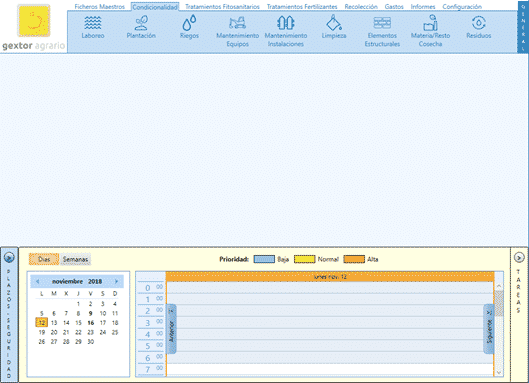Viewport: 529px width, 383px height.
Task: Click the Anterior appointment button
Action: click(x=171, y=329)
